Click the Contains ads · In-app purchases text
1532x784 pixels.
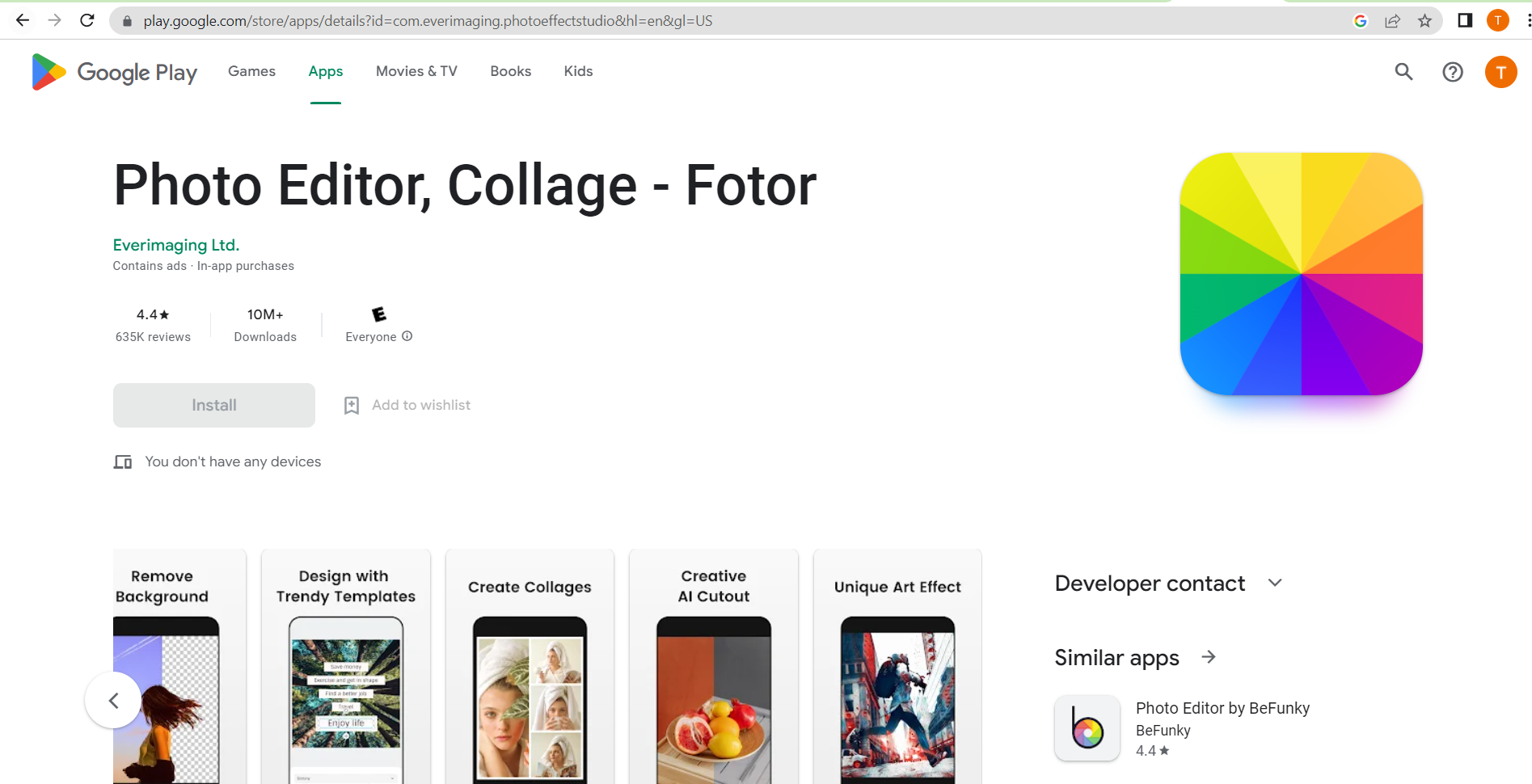[x=203, y=266]
